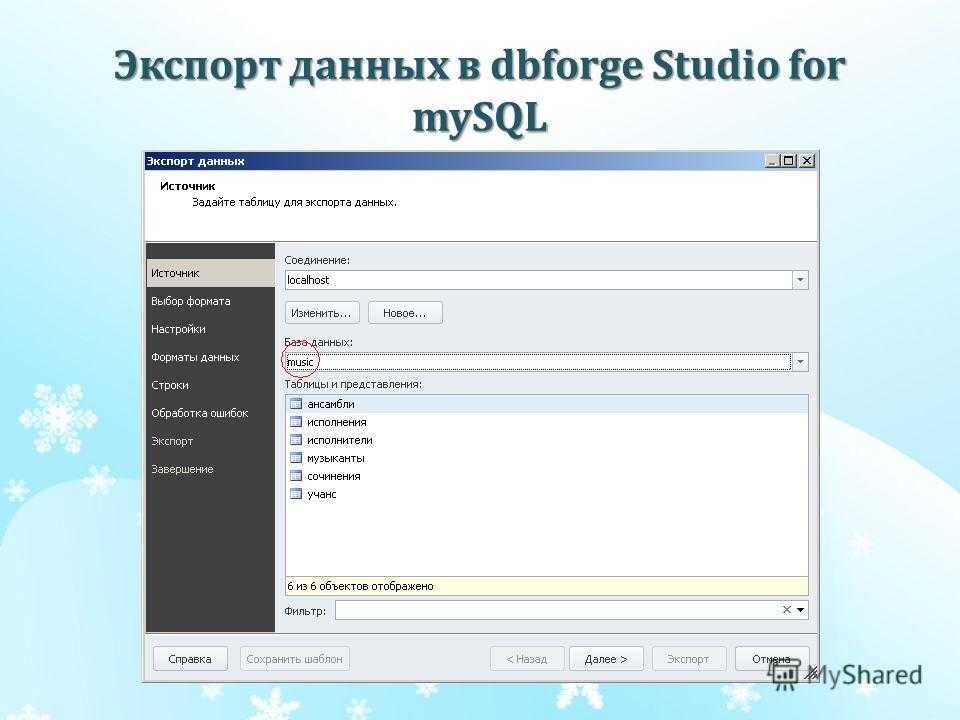Click the Экспорт button at the bottom
Screen dimensions: 960x720
[x=689, y=659]
